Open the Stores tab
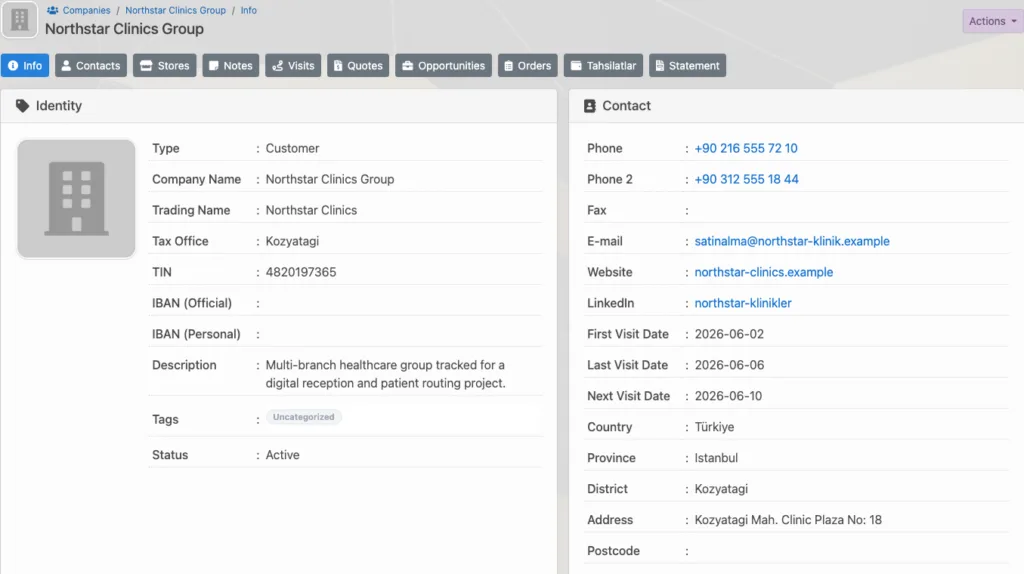The height and width of the screenshot is (574, 1024). [165, 65]
